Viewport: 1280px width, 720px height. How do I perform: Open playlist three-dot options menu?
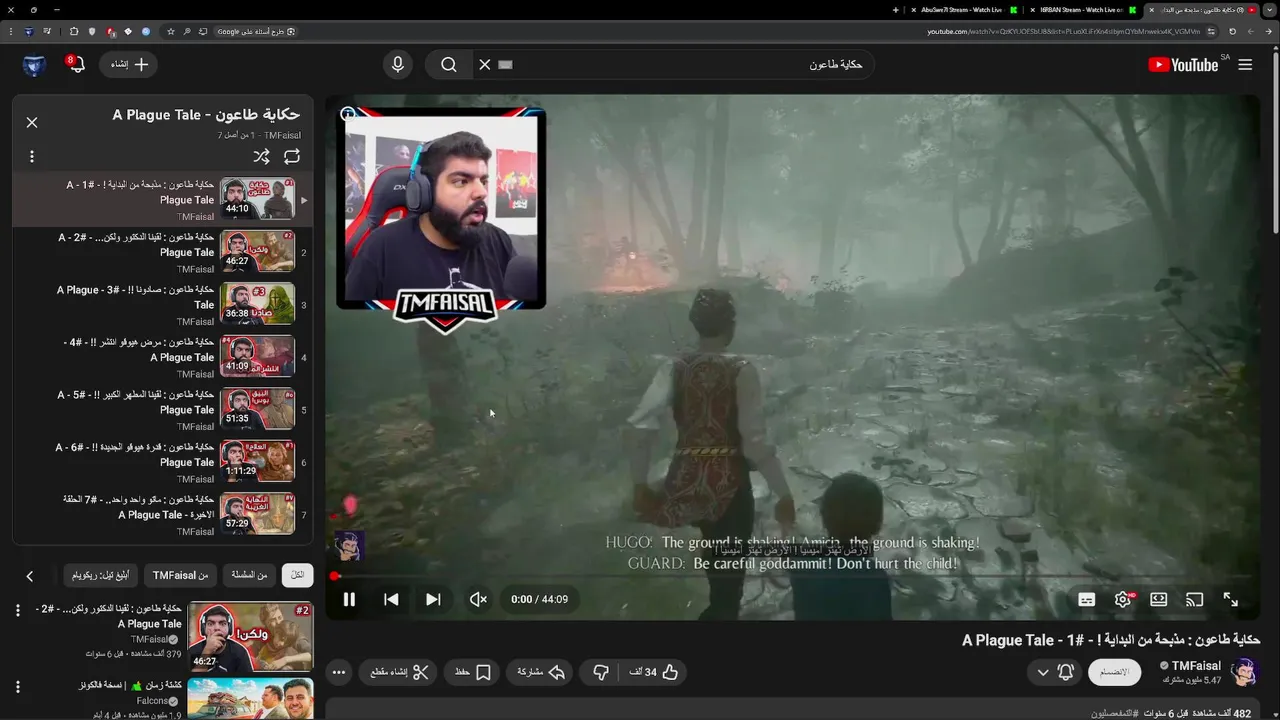click(32, 156)
